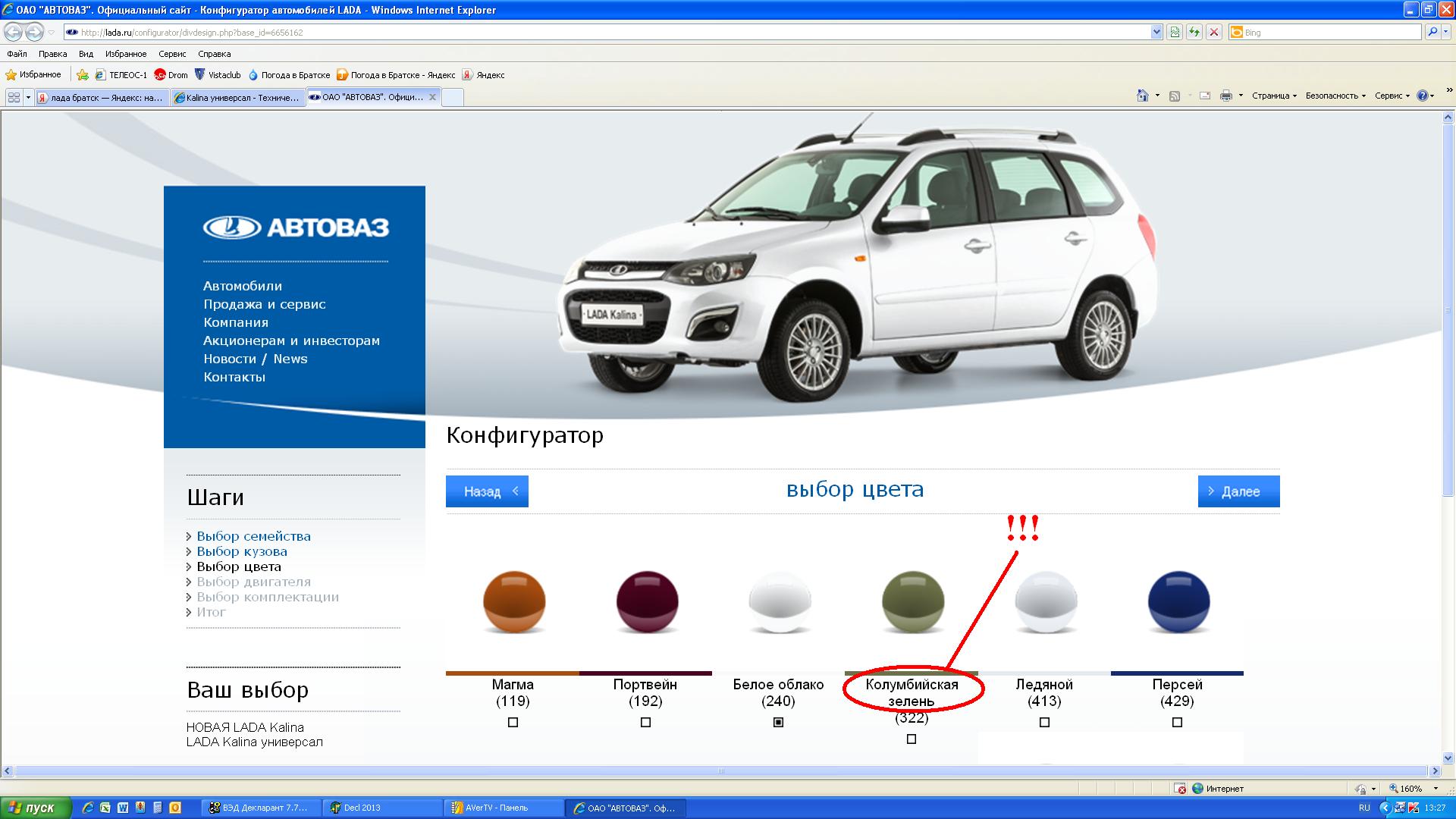This screenshot has height=819, width=1456.
Task: Open the Избранное menu in menu bar
Action: coord(126,54)
